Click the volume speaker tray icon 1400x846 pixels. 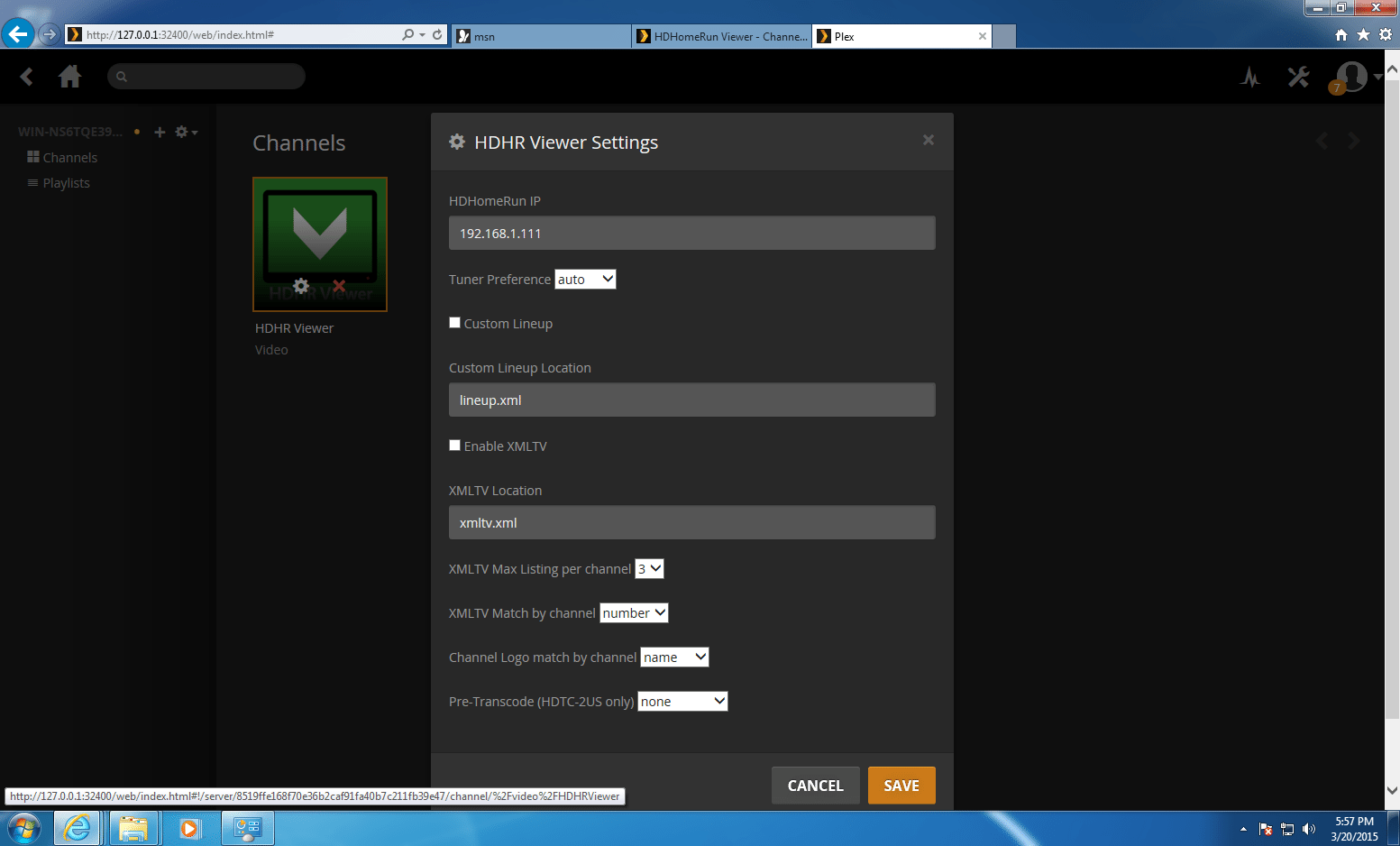(x=1309, y=829)
